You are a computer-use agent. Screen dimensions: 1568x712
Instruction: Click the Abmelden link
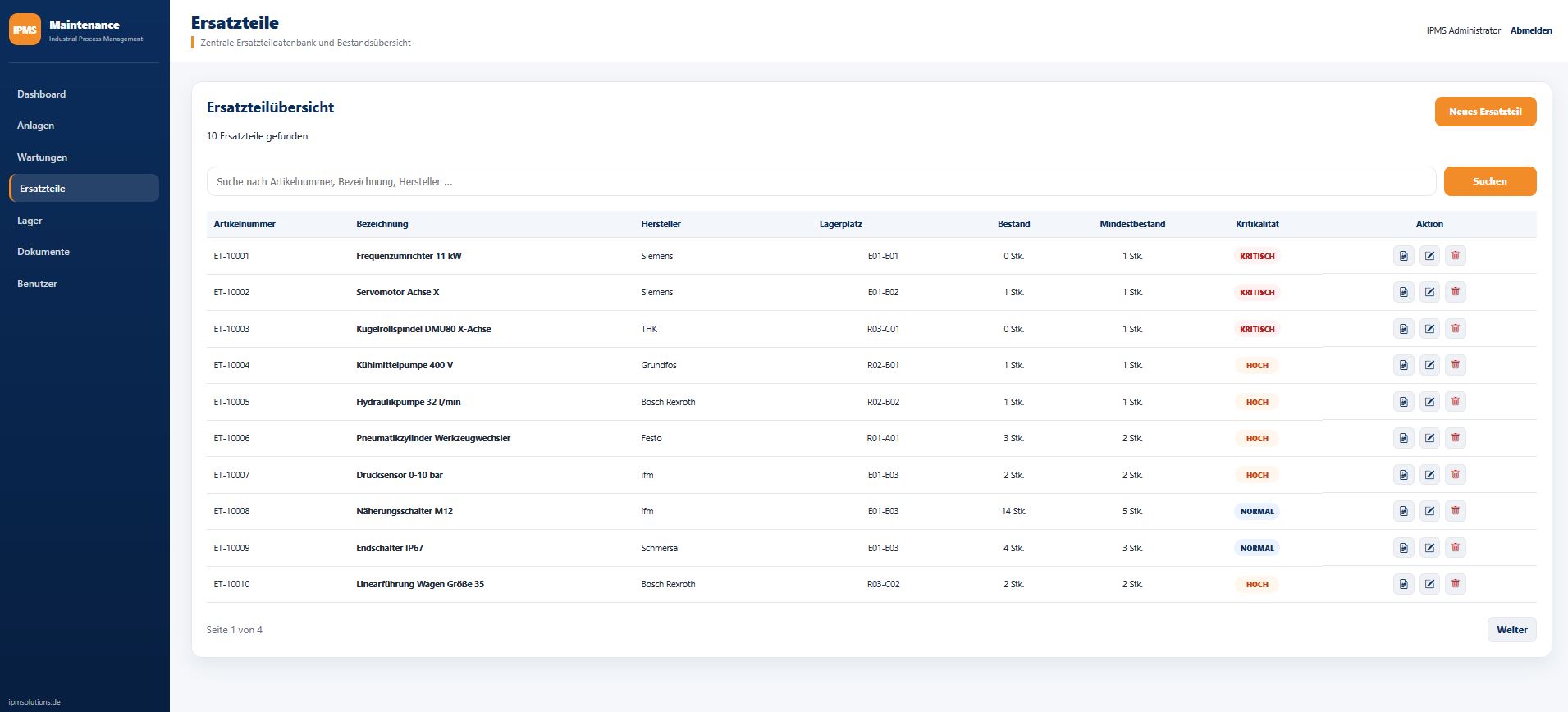(x=1531, y=30)
